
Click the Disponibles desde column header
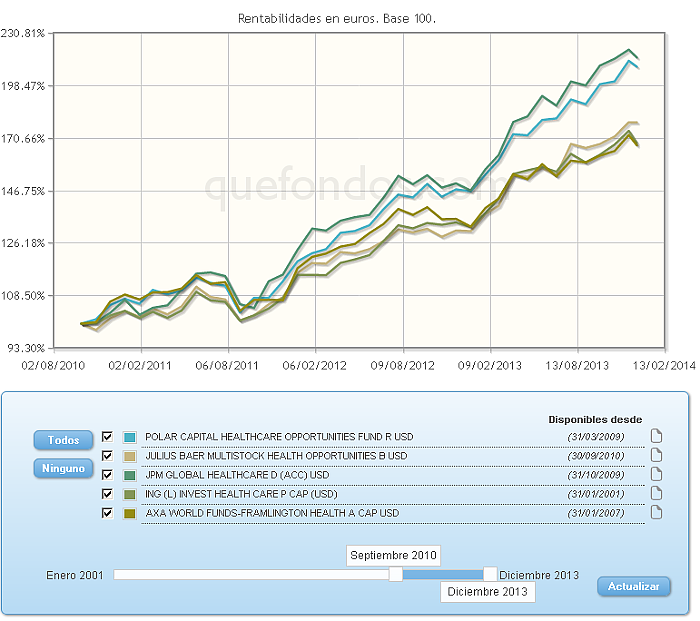click(595, 420)
